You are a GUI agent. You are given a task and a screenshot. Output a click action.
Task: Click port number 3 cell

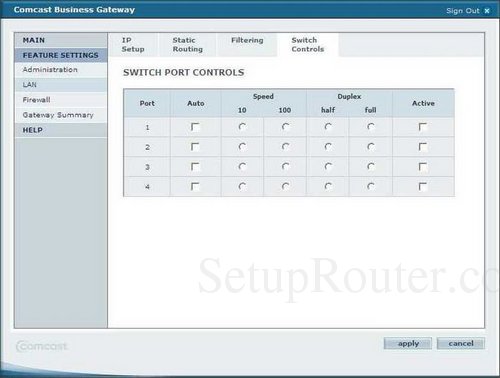(x=147, y=167)
